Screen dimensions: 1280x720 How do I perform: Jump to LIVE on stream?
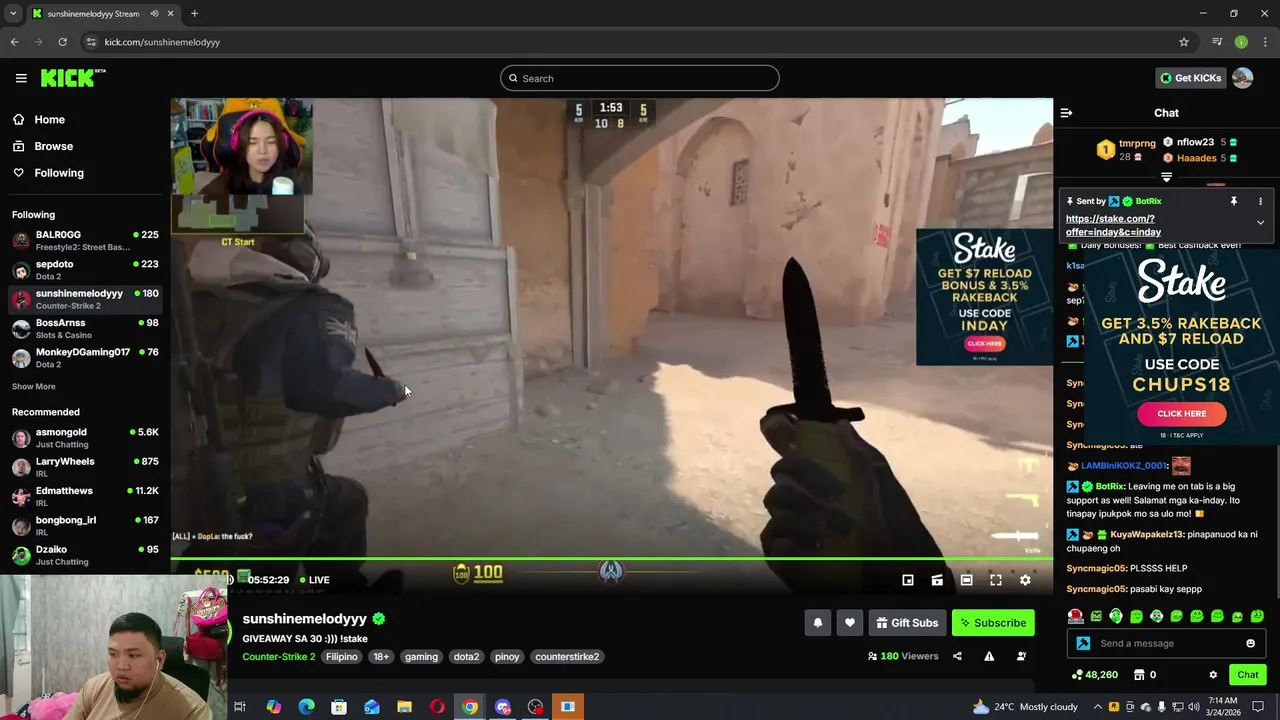click(x=314, y=580)
